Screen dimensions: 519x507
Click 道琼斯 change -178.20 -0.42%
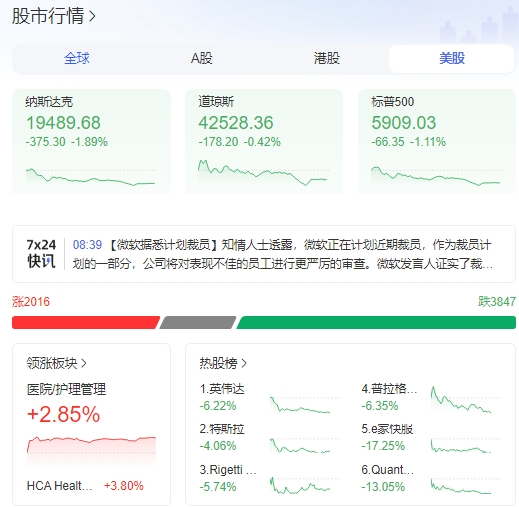pos(240,142)
